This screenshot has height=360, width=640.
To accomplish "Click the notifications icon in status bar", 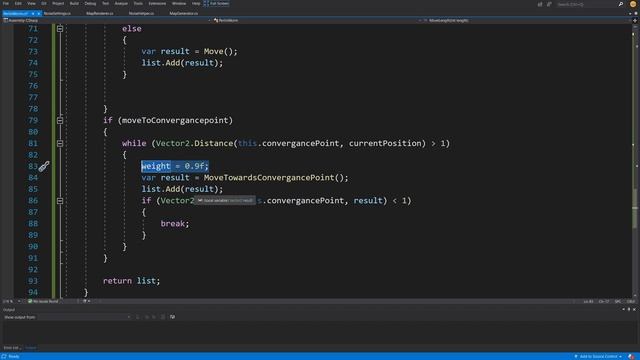I will coord(632,357).
